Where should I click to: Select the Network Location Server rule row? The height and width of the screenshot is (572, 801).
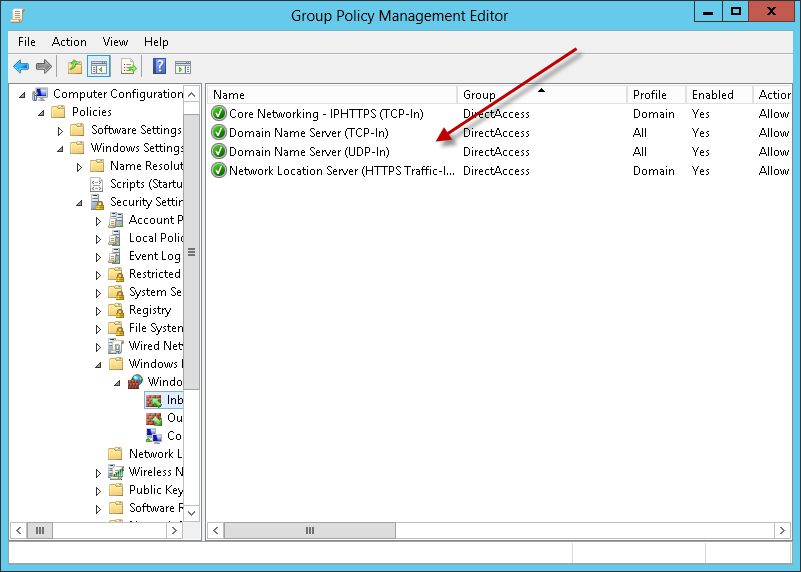340,171
